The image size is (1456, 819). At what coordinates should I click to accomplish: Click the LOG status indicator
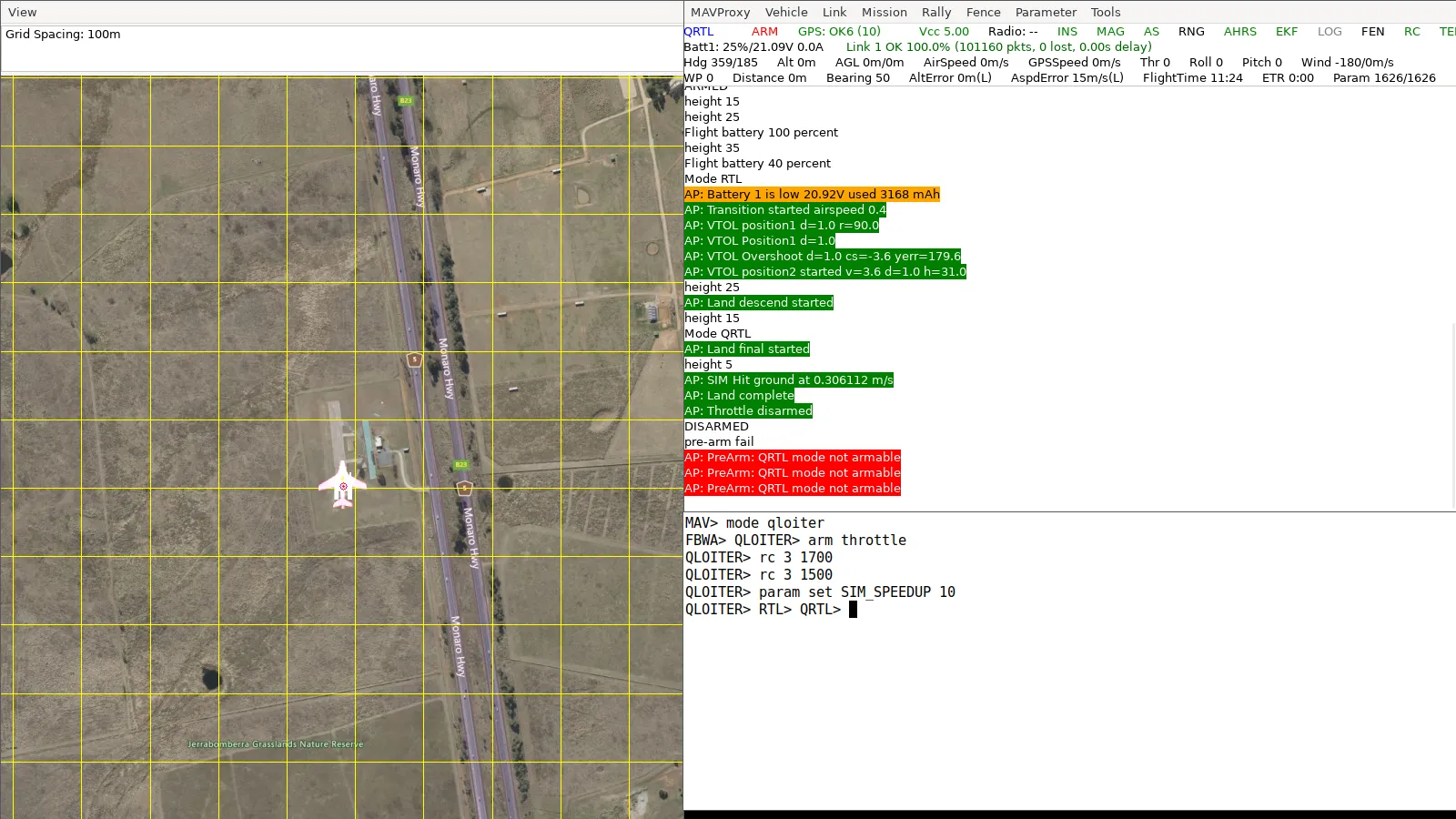(x=1330, y=31)
